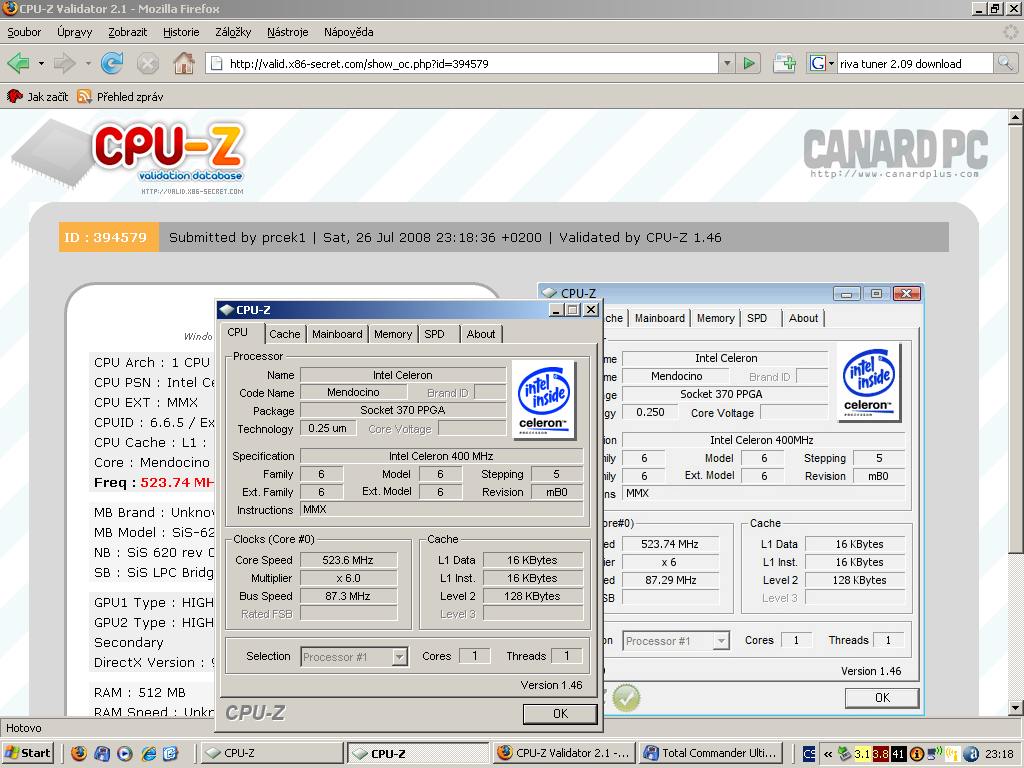Click the orange ID : 394579 label
The image size is (1024, 768).
coord(108,237)
